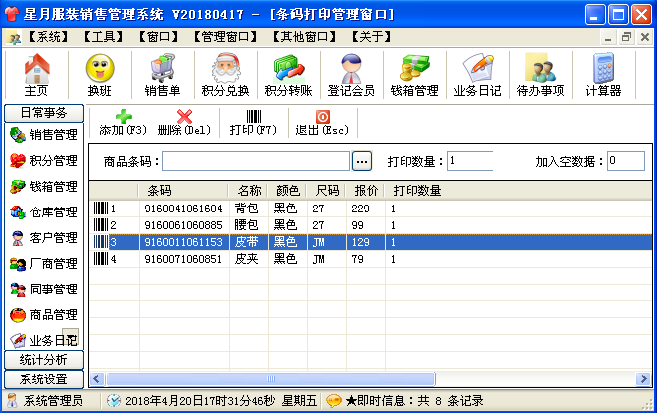Select barcode 9160071060851 row

coord(371,259)
